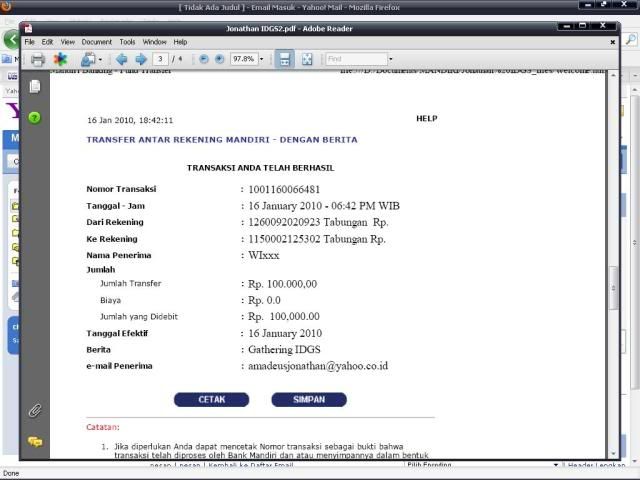Click the Biaya value Rp. 0.0
Viewport: 640px width, 480px height.
pyautogui.click(x=264, y=300)
